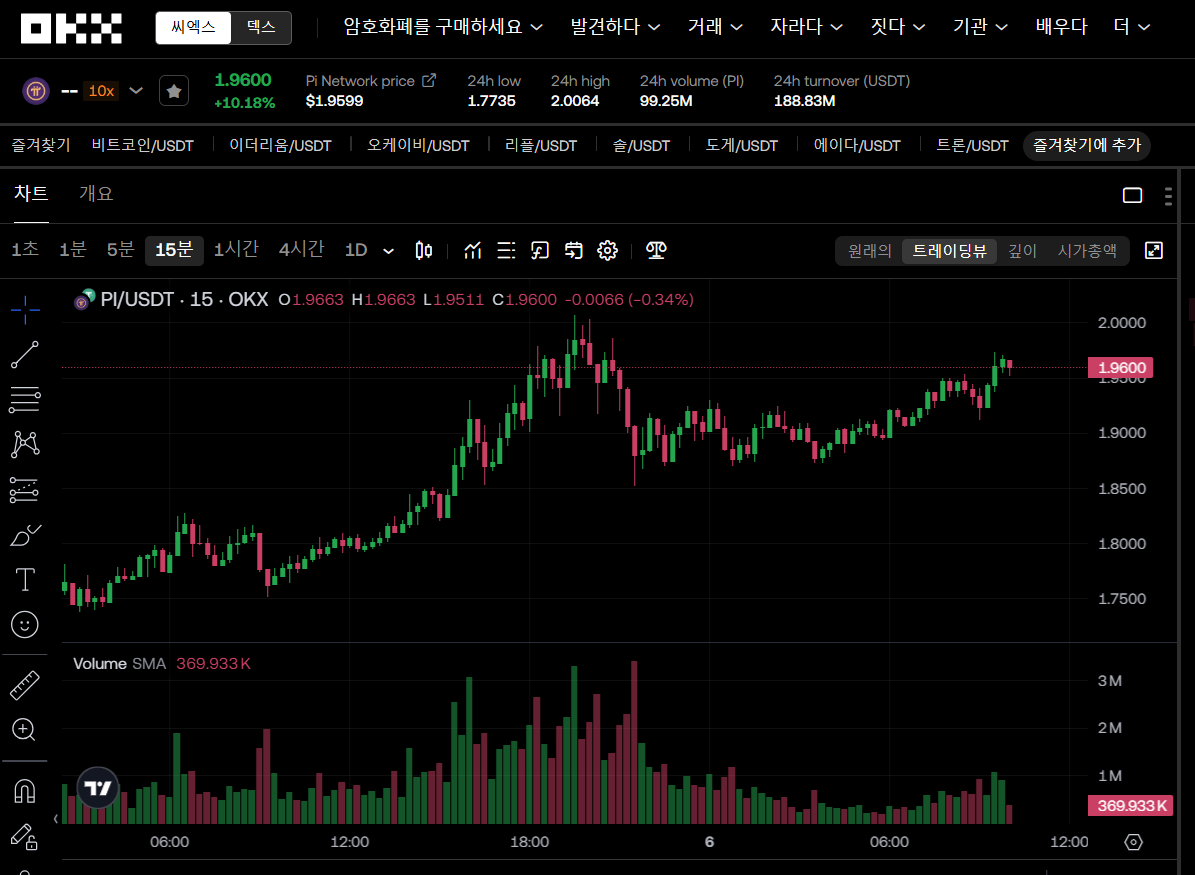Set interval to 1분

73,249
